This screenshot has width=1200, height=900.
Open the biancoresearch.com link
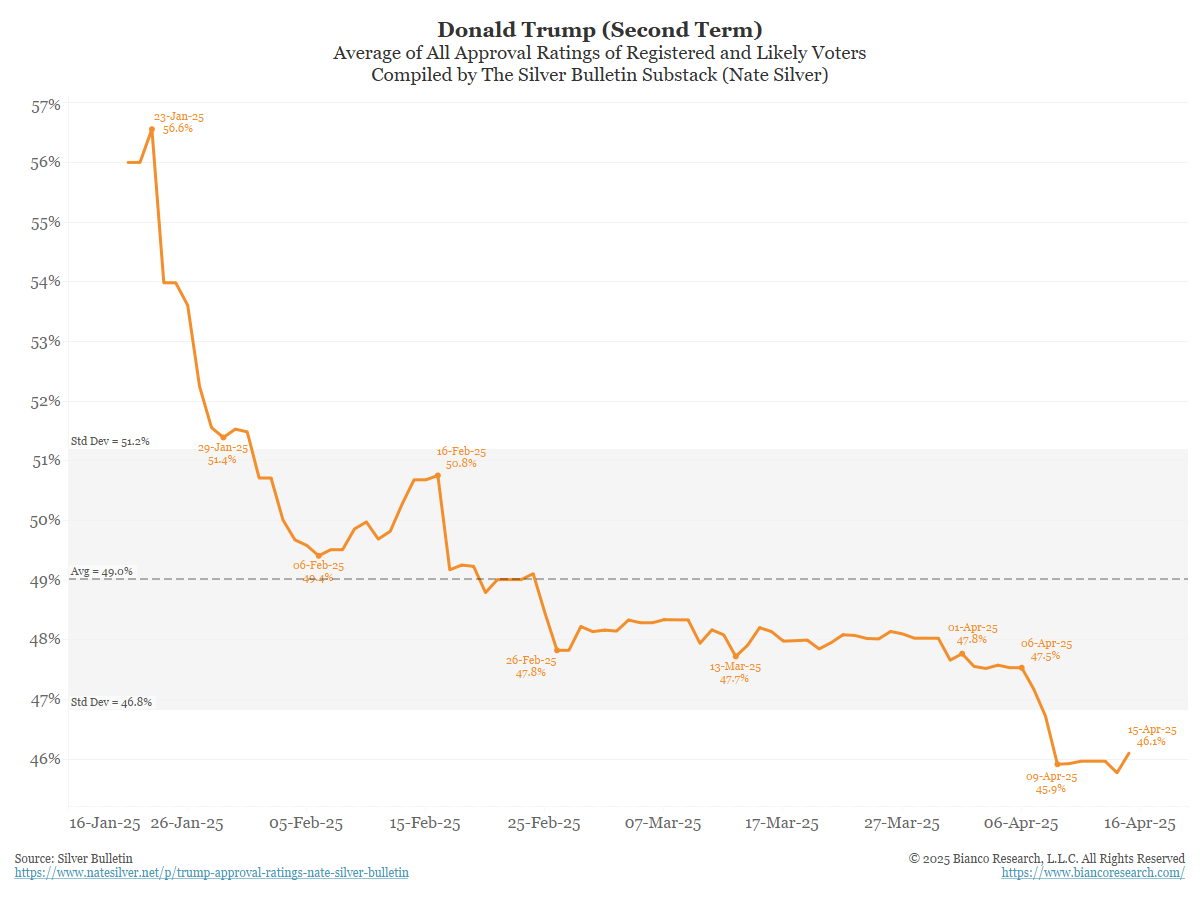(1093, 873)
